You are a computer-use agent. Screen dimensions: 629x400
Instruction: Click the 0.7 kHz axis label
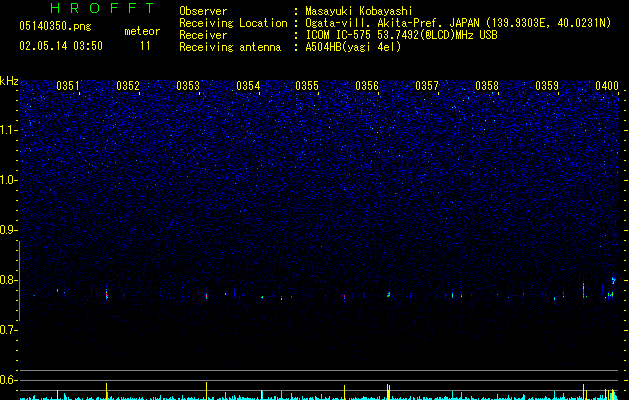tap(8, 330)
